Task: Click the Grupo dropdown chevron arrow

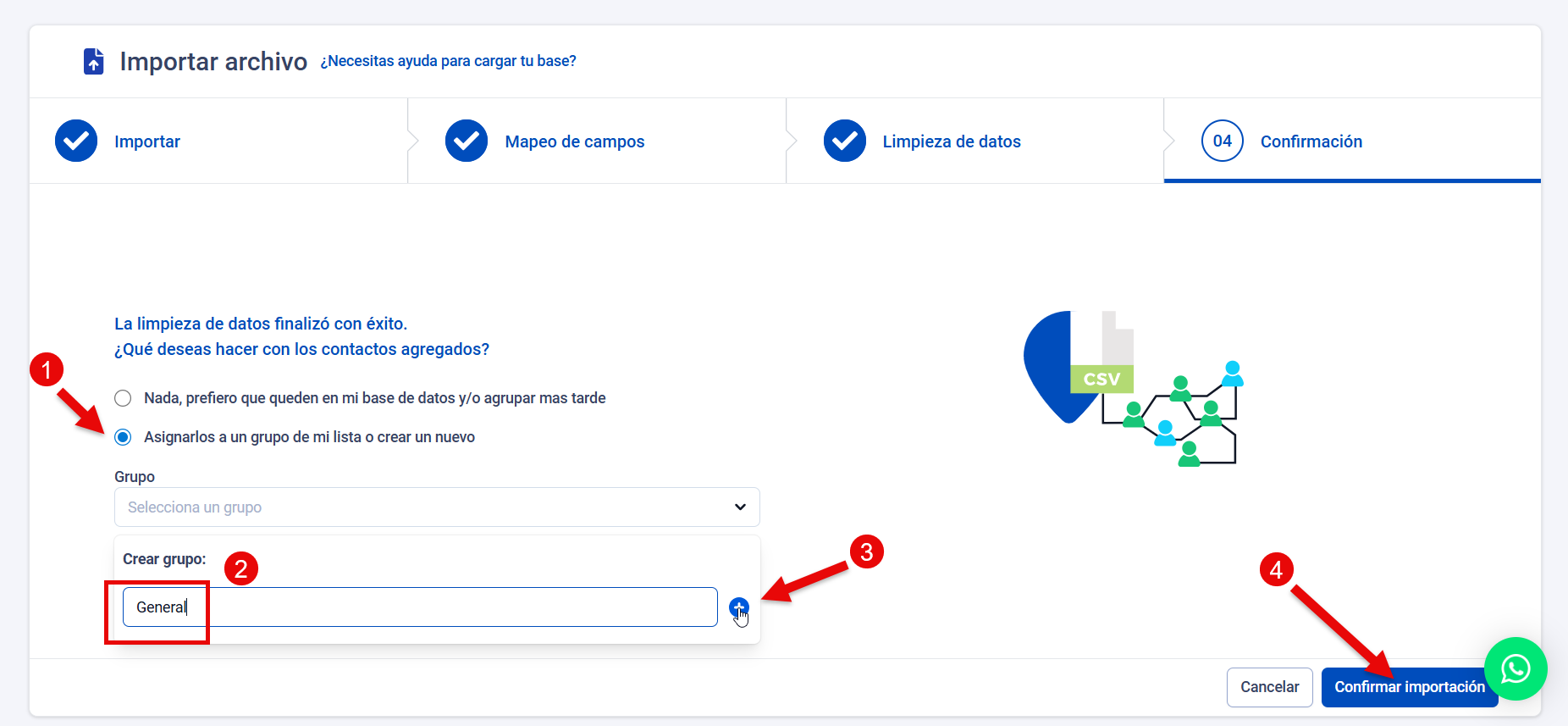Action: point(740,507)
